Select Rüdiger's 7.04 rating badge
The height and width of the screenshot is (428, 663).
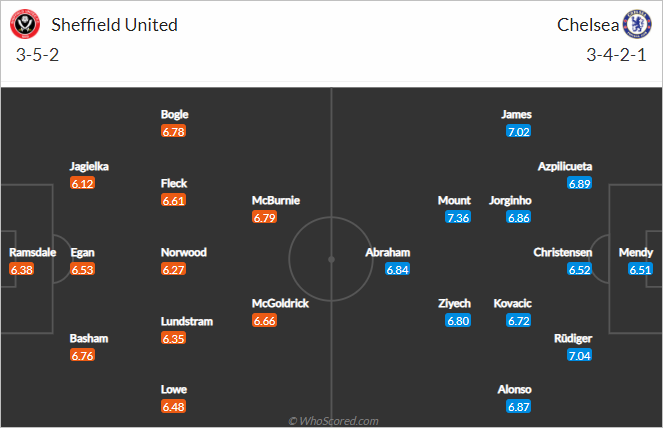(x=579, y=355)
